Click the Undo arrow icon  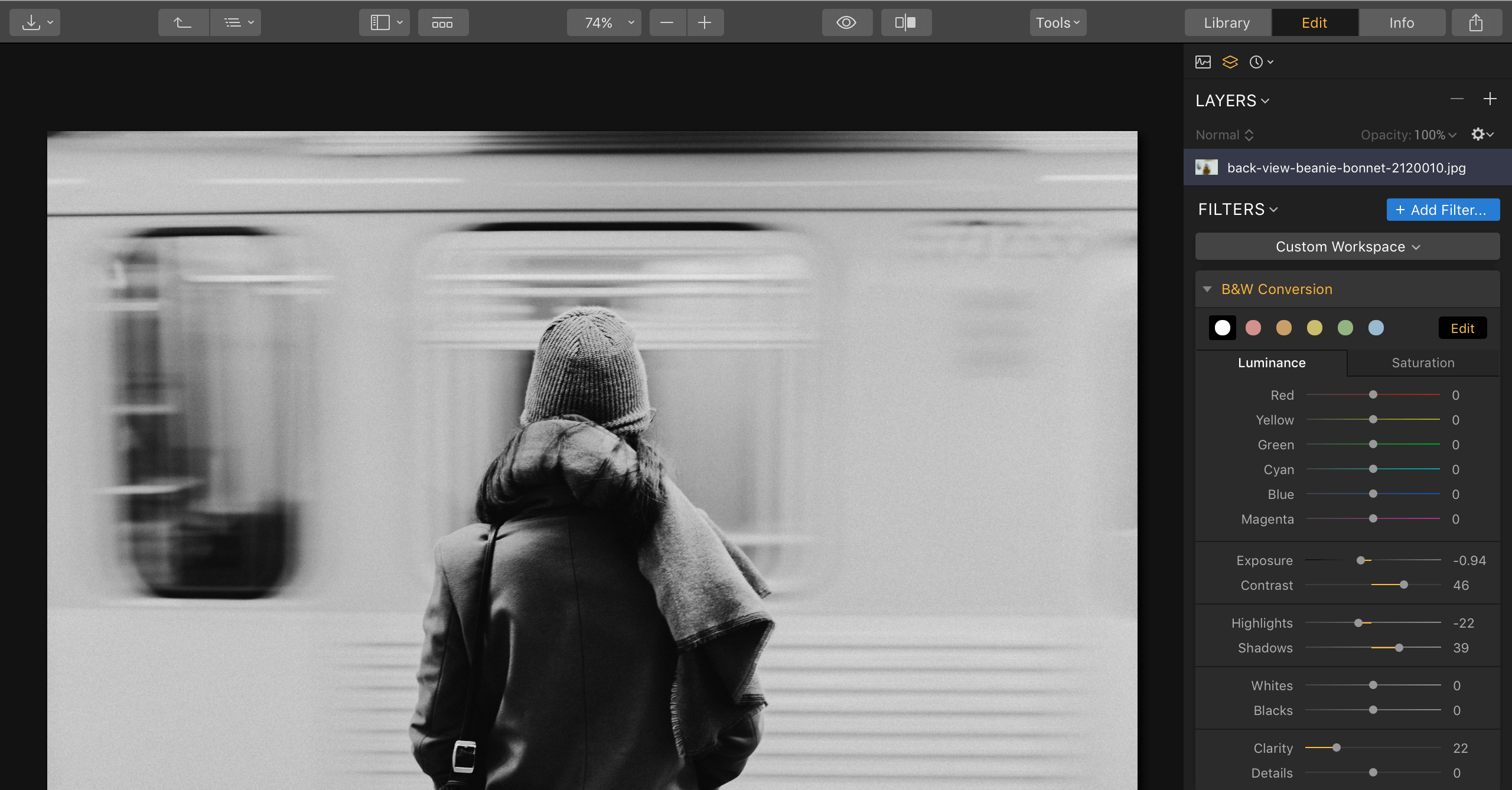tap(183, 22)
